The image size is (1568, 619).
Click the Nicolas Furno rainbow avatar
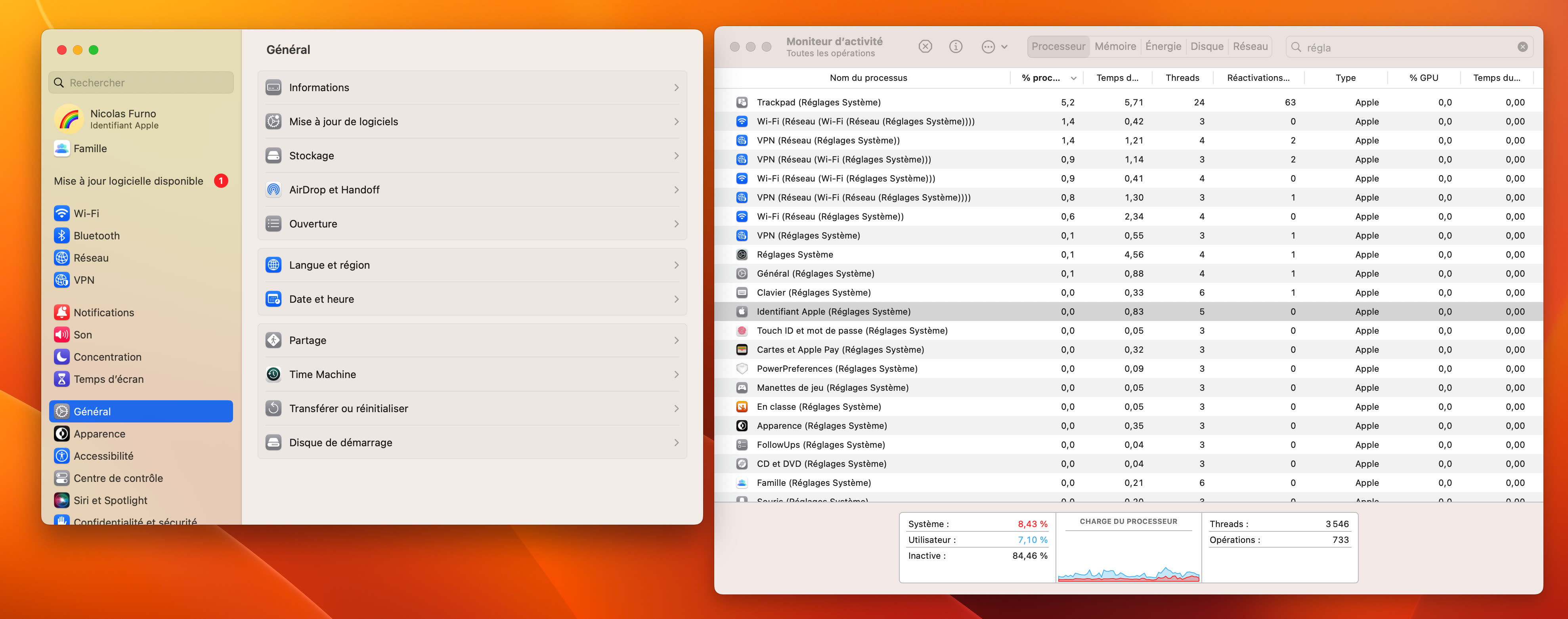pyautogui.click(x=69, y=118)
